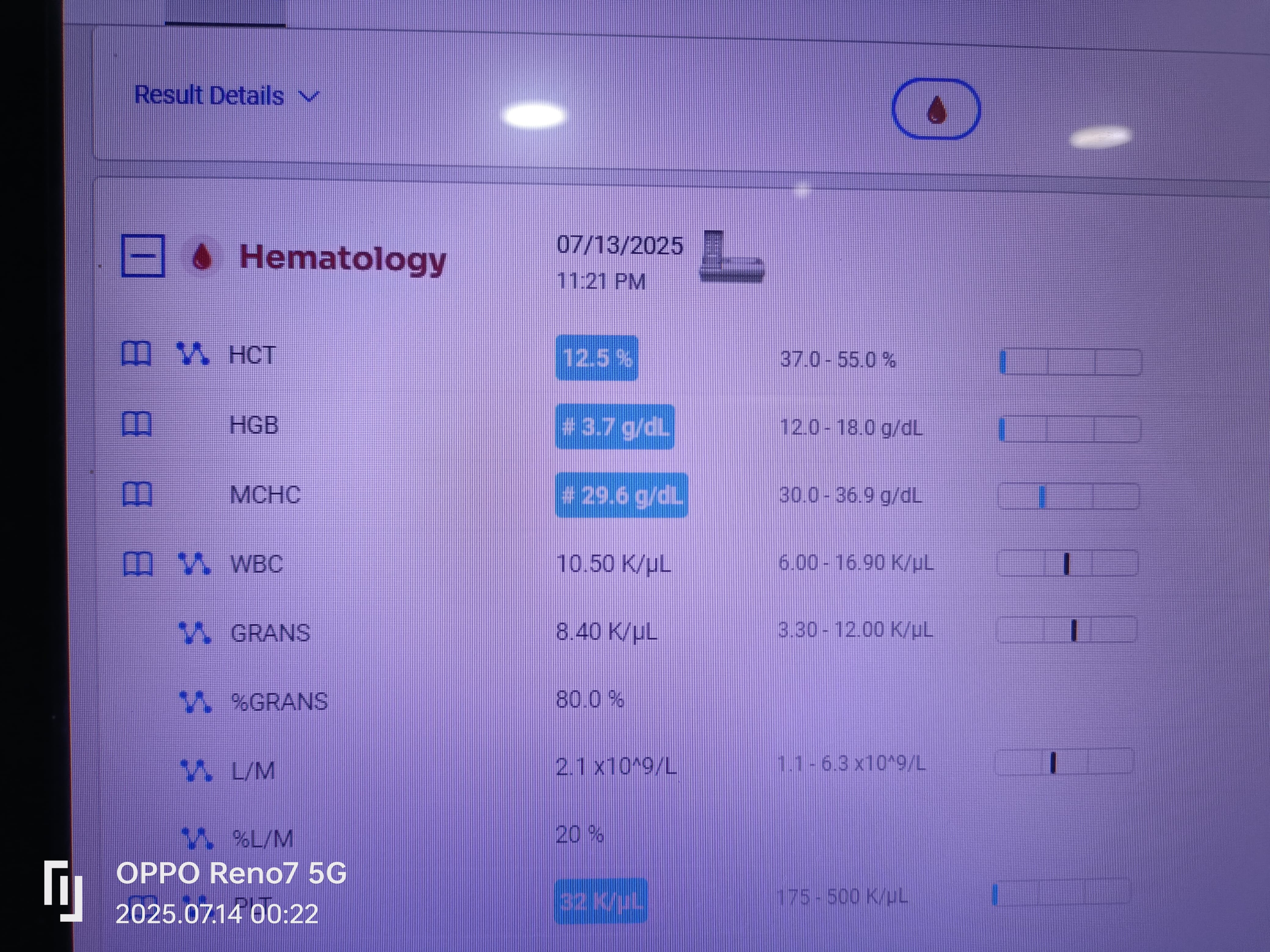
Task: Click the flagged HGB 3.7 g/dL result
Action: (x=614, y=427)
